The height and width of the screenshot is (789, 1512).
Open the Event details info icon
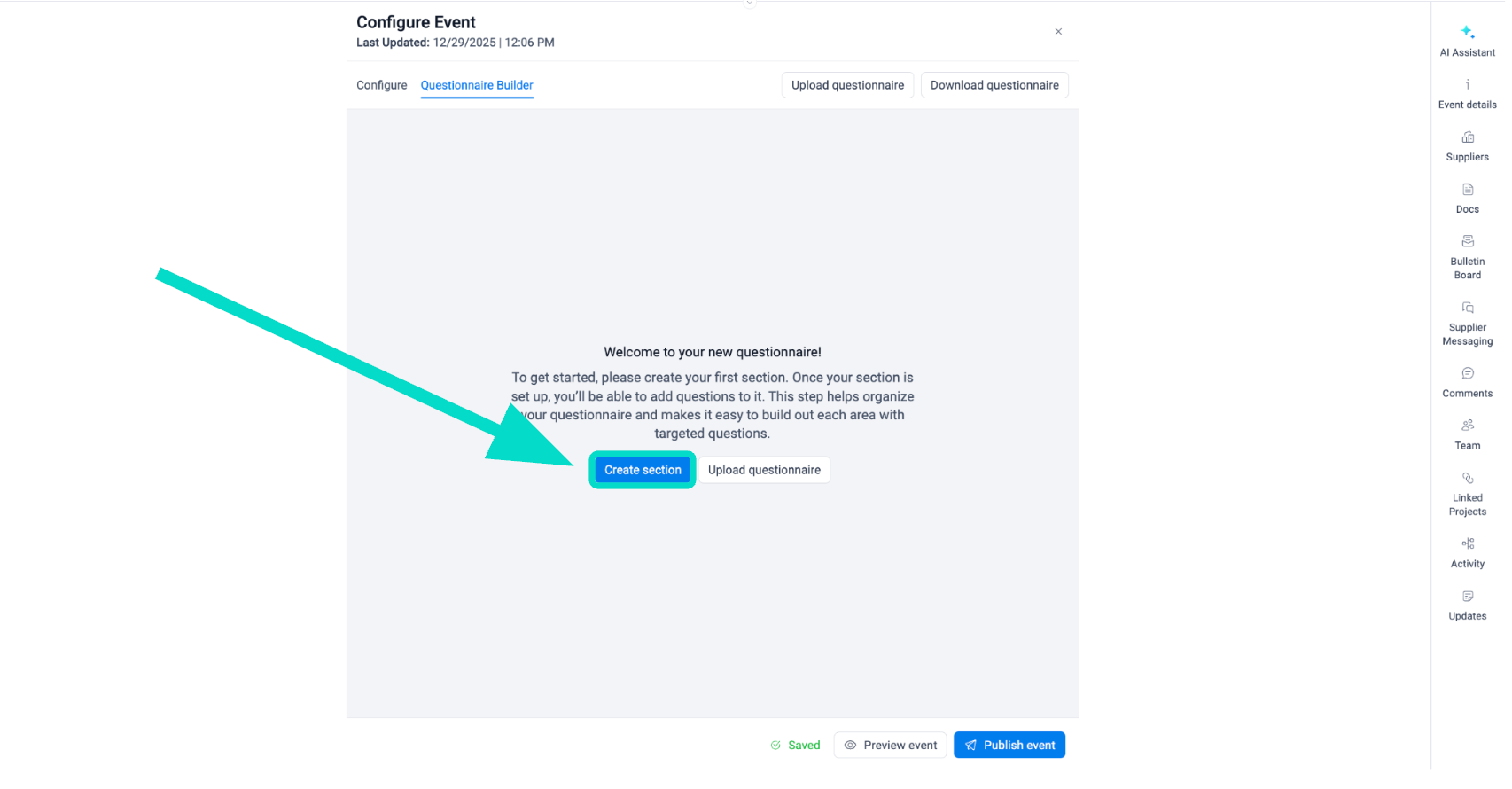[1467, 85]
